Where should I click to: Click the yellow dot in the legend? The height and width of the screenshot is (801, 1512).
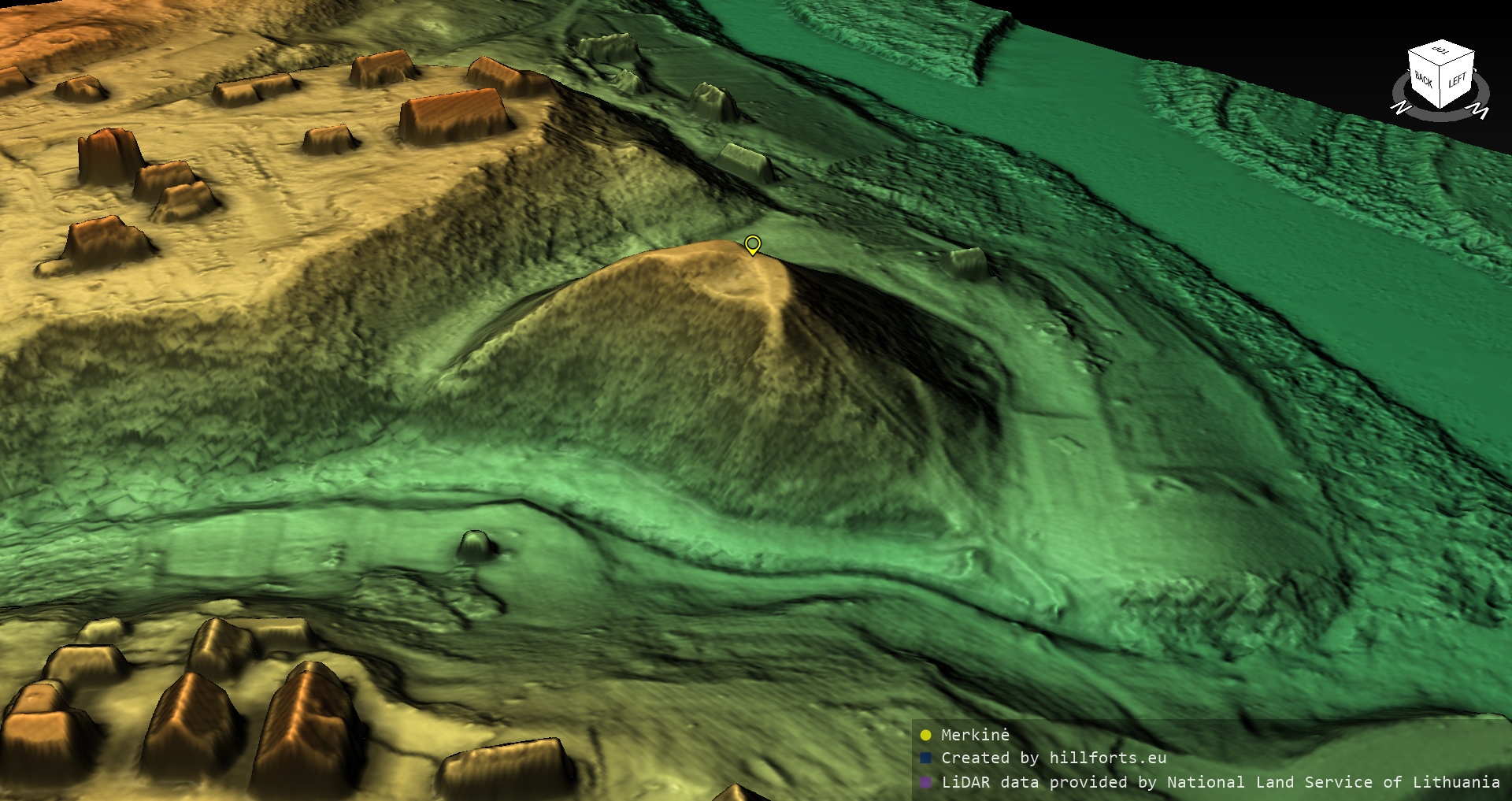point(926,736)
